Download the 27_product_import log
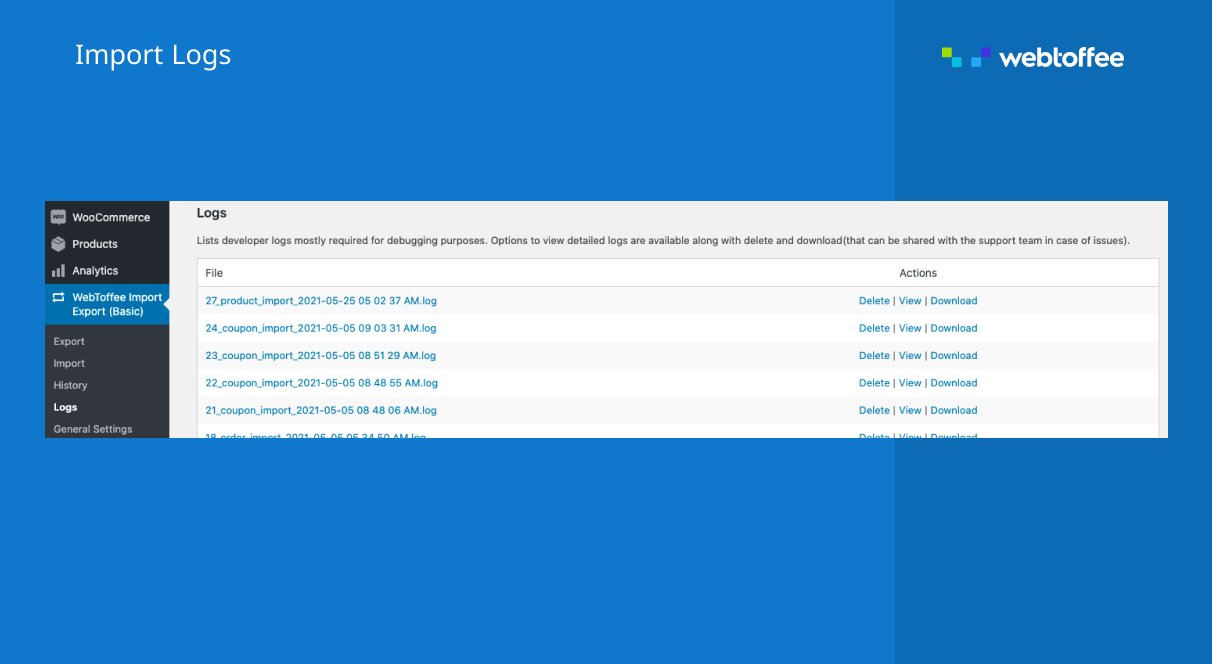Screen dimensions: 1212x664 point(954,301)
